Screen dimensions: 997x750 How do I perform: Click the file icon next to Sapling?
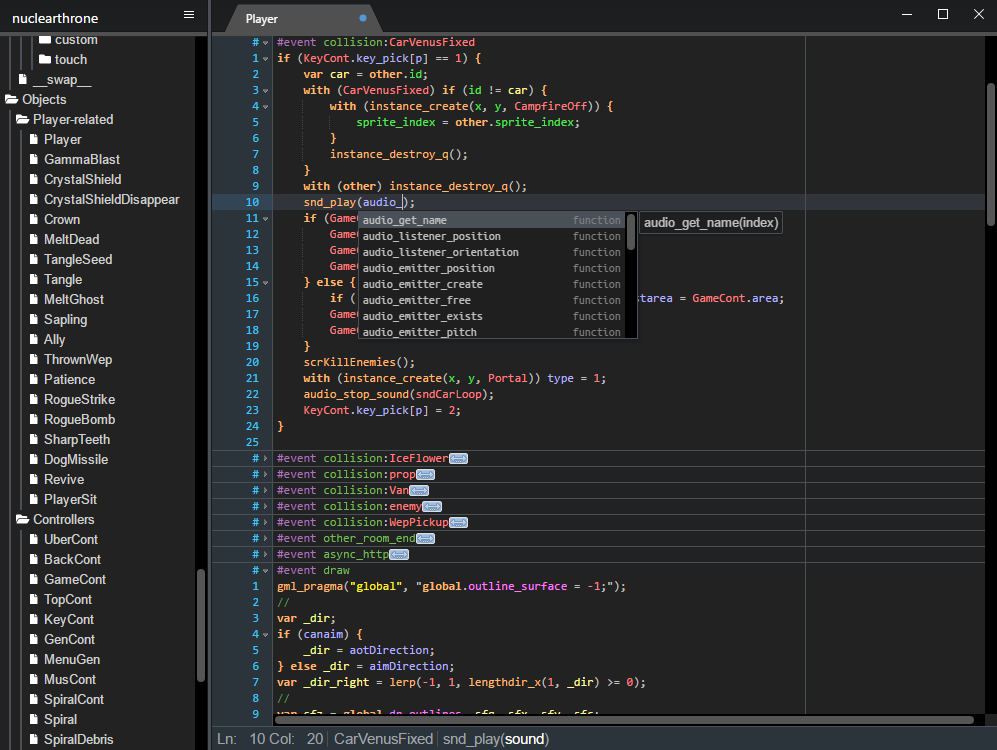point(34,319)
